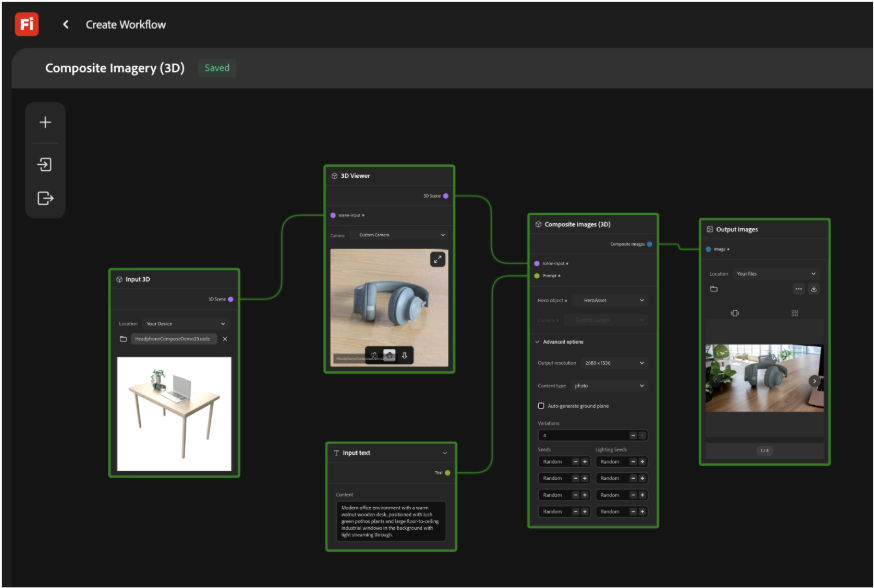Screen dimensions: 874x588
Task: Click the 3D Scene output port on 3D Viewer
Action: (445, 196)
